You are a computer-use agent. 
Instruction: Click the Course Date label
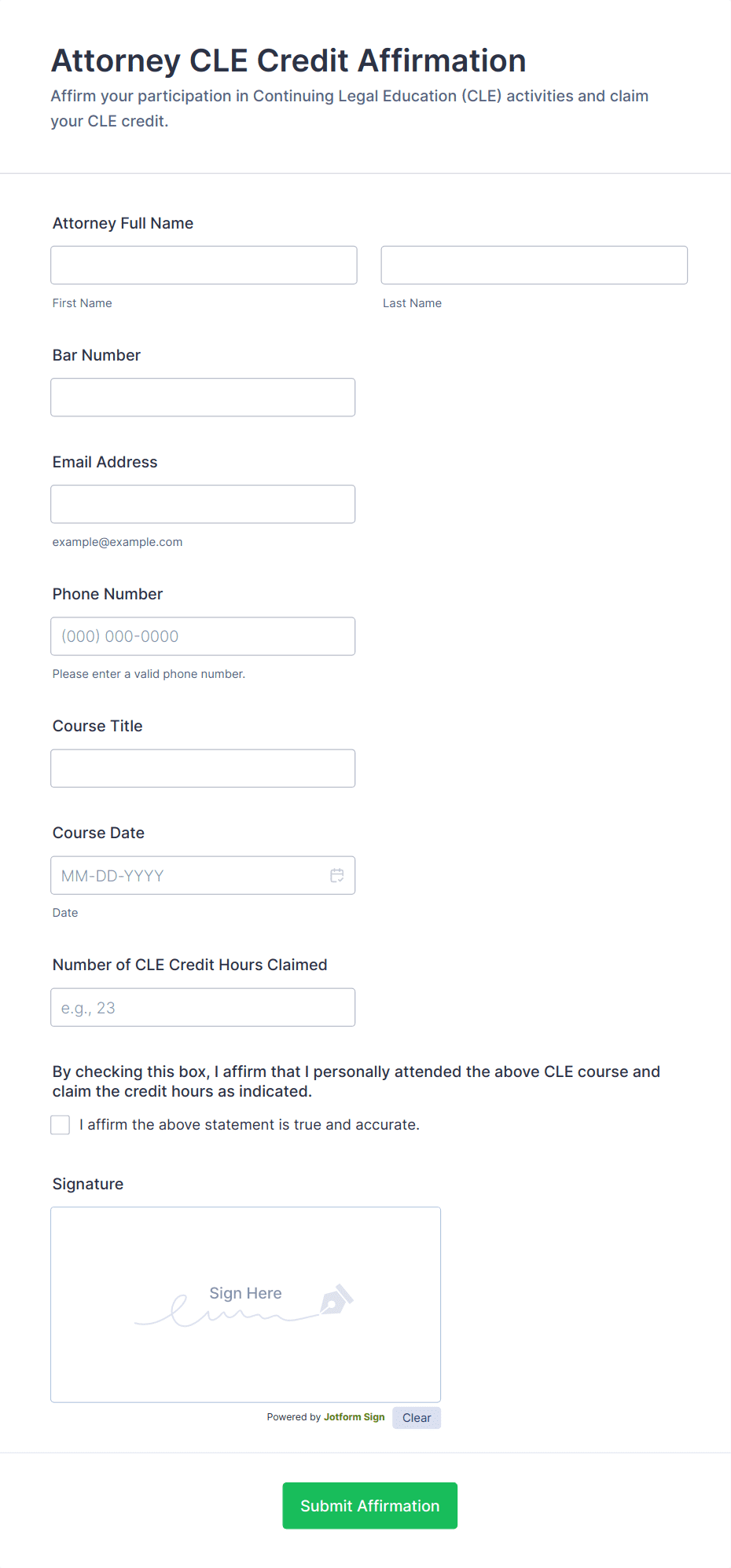(98, 833)
